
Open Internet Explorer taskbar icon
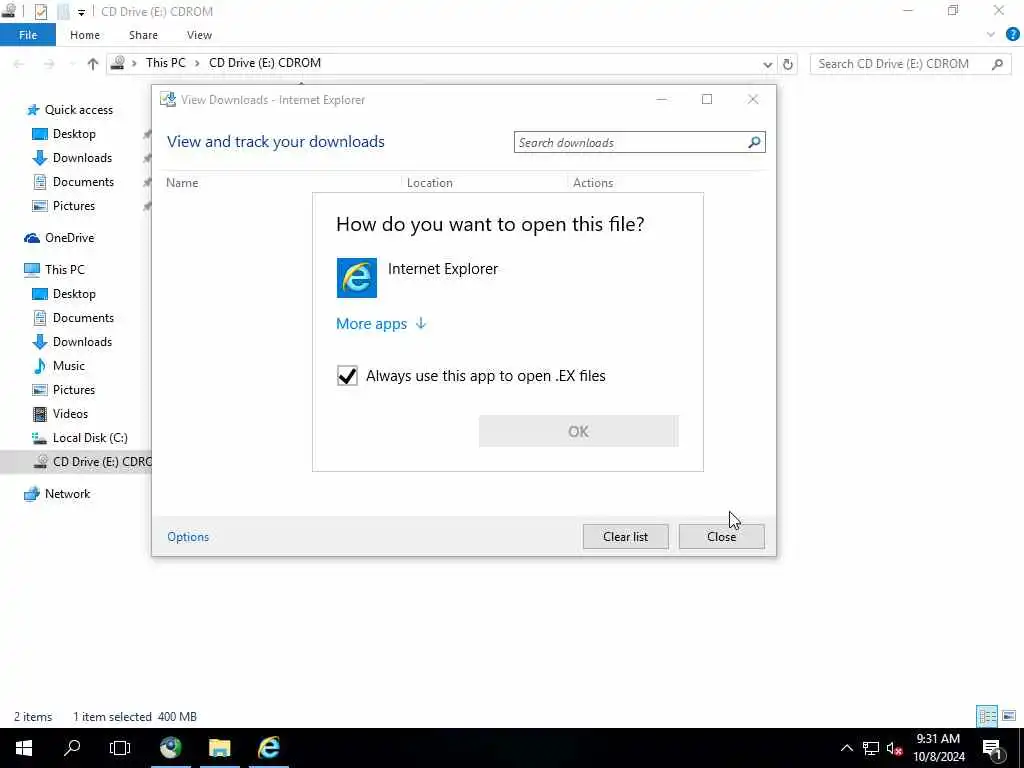[268, 748]
